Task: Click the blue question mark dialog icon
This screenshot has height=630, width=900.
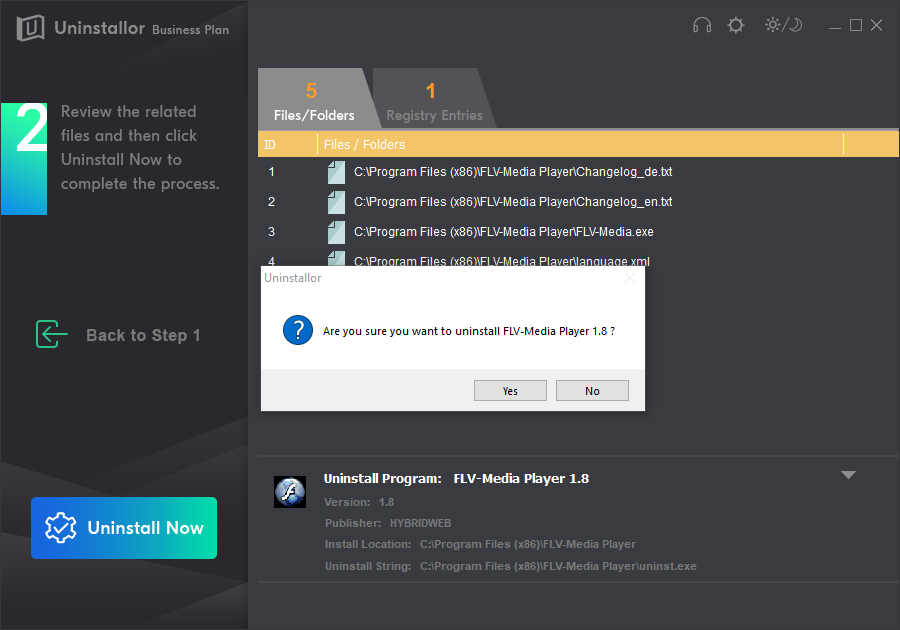Action: coord(298,330)
